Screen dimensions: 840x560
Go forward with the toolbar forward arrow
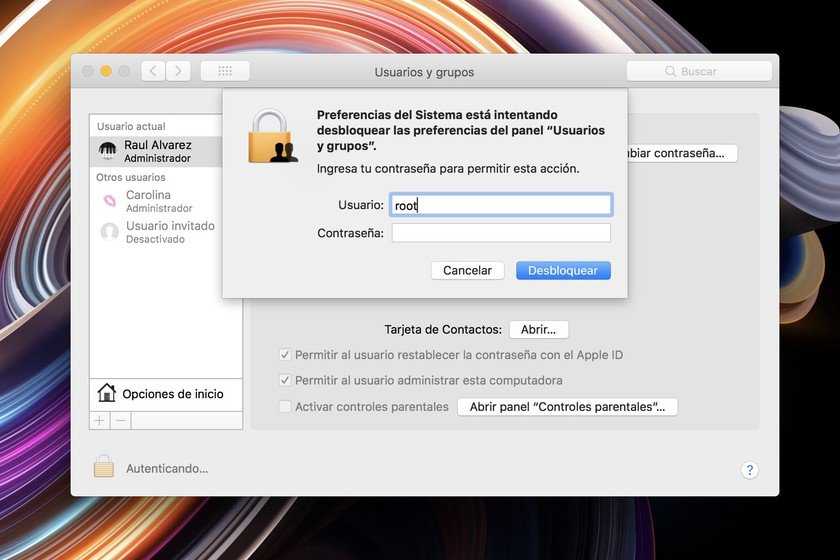click(x=178, y=71)
